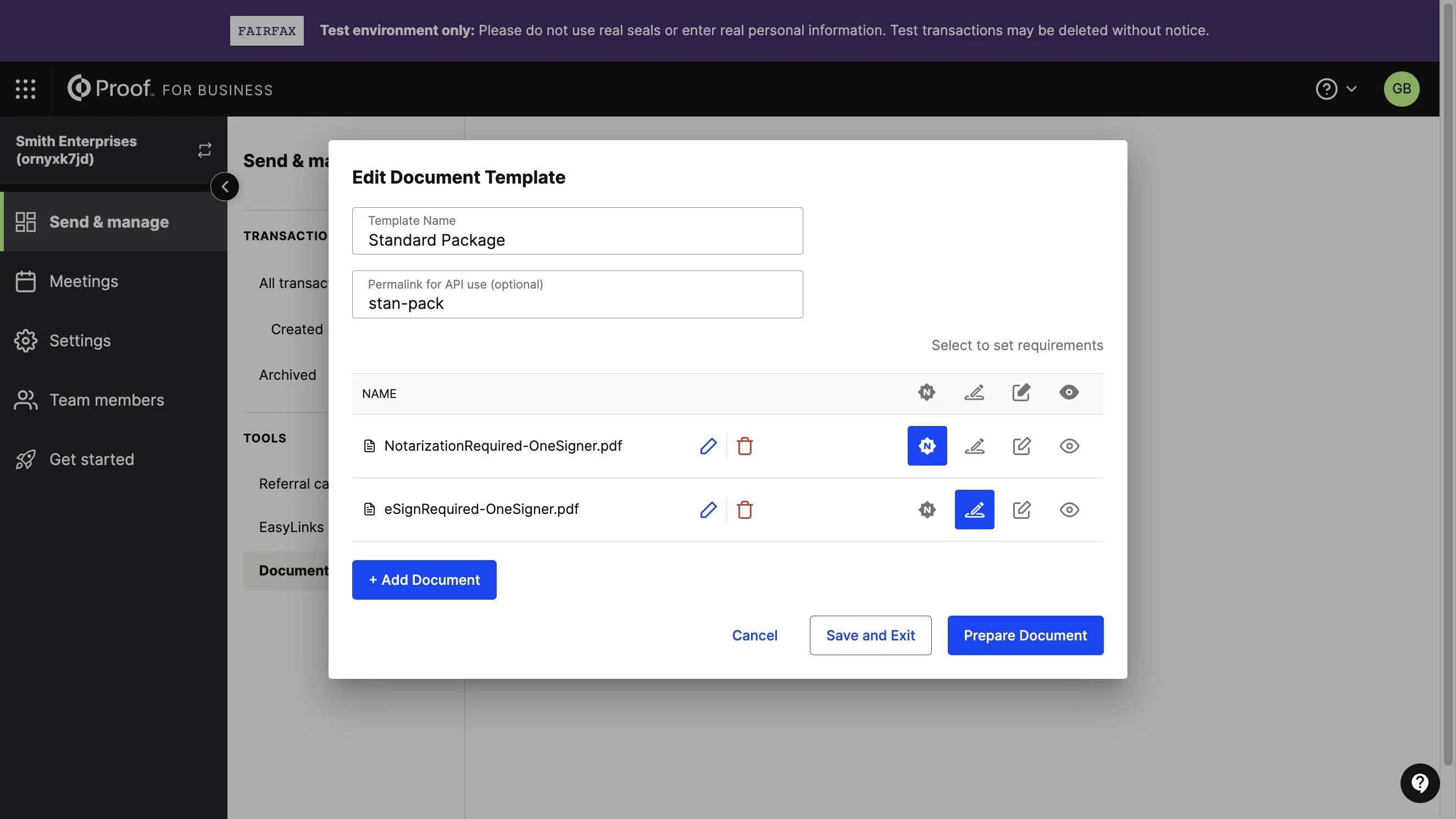
Task: Edit the Template Name field
Action: 577,231
